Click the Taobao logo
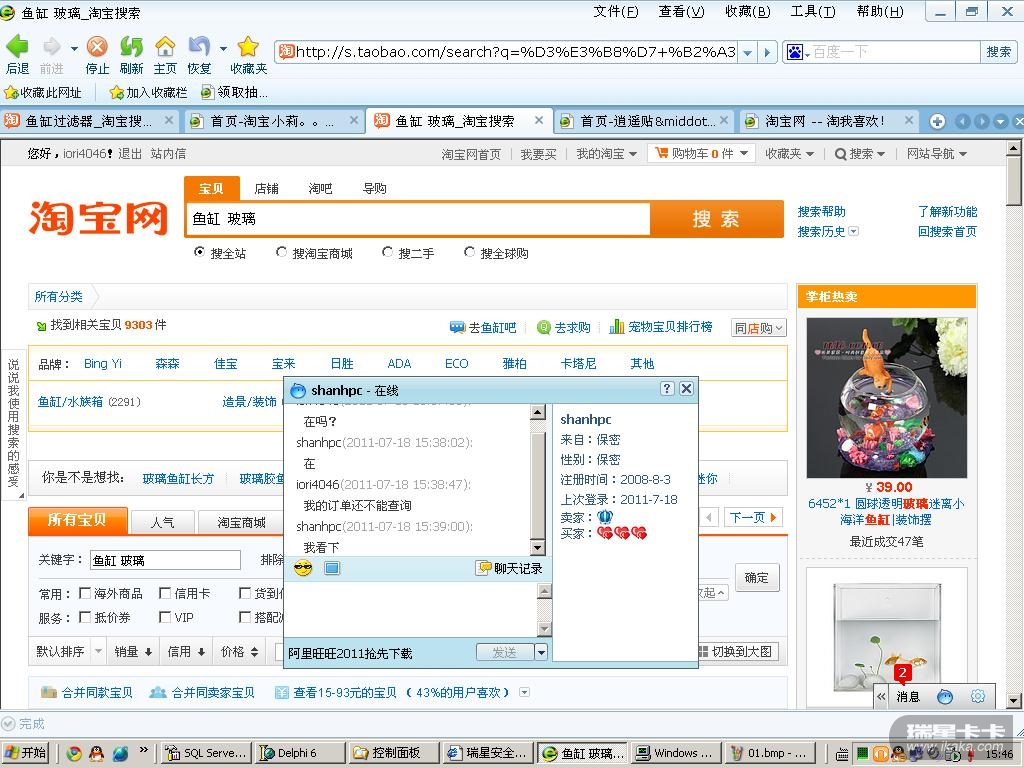The height and width of the screenshot is (768, 1024). (98, 217)
